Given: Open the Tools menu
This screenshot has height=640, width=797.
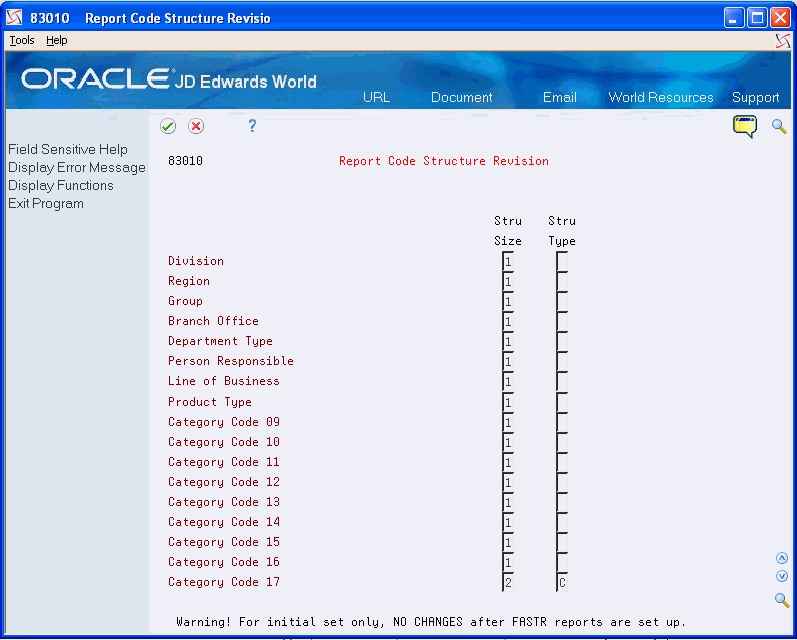Looking at the screenshot, I should (22, 40).
